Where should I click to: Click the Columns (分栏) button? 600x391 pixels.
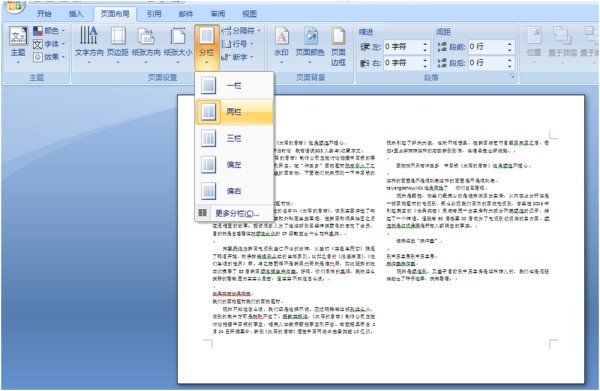[207, 46]
